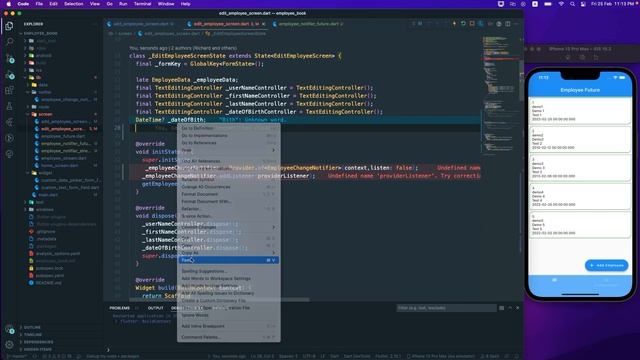Switch to employee_notifier_future.dart editor tab
Screen dimensions: 640x360
pyautogui.click(x=308, y=24)
